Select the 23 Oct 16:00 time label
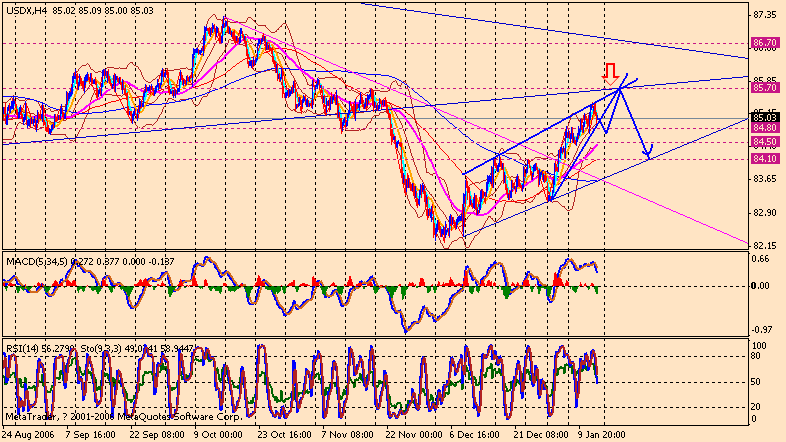This screenshot has width=786, height=442. point(282,434)
